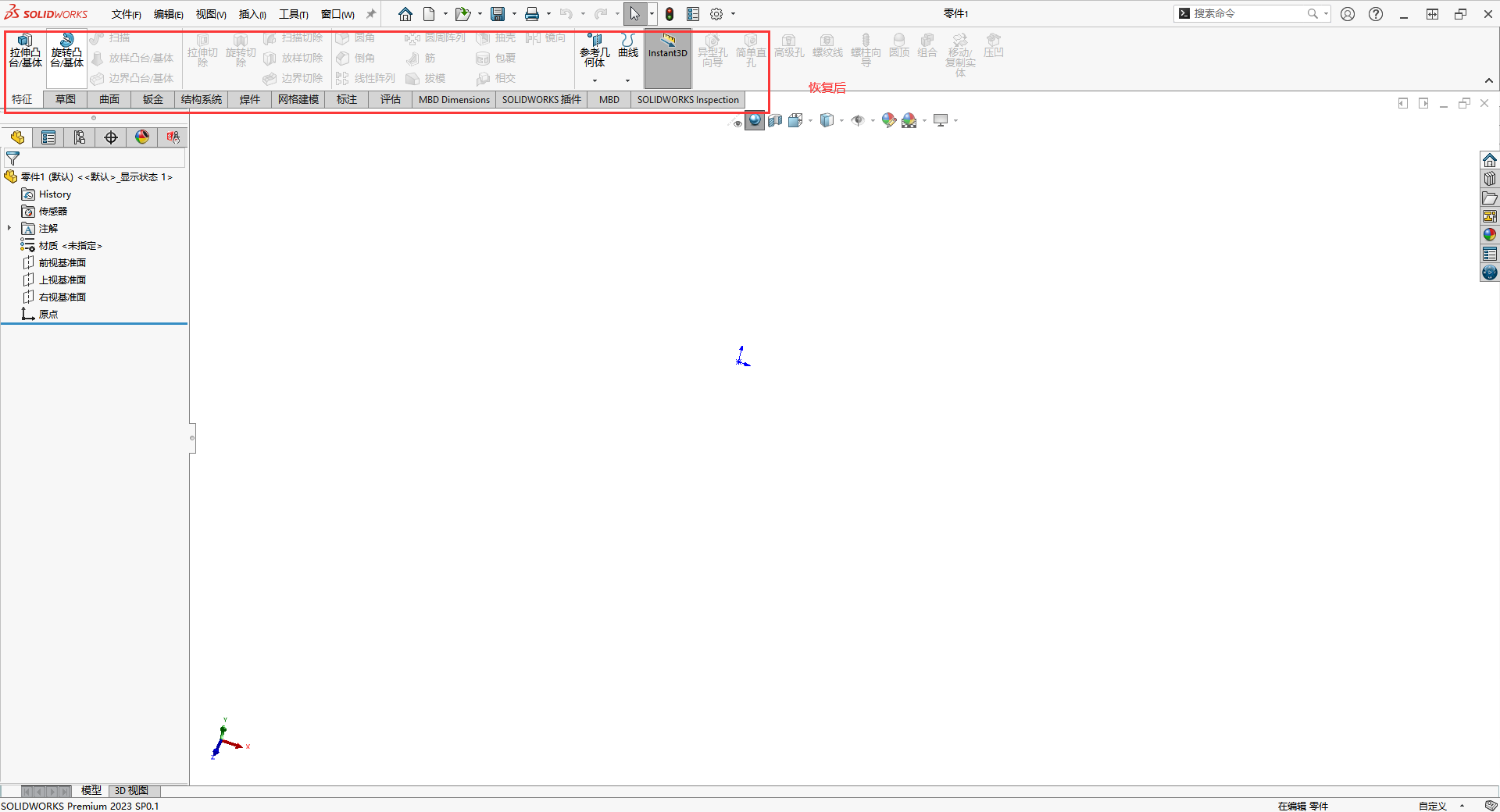This screenshot has width=1500, height=812.
Task: Select the 前视基准面 front plane in the tree
Action: 62,263
